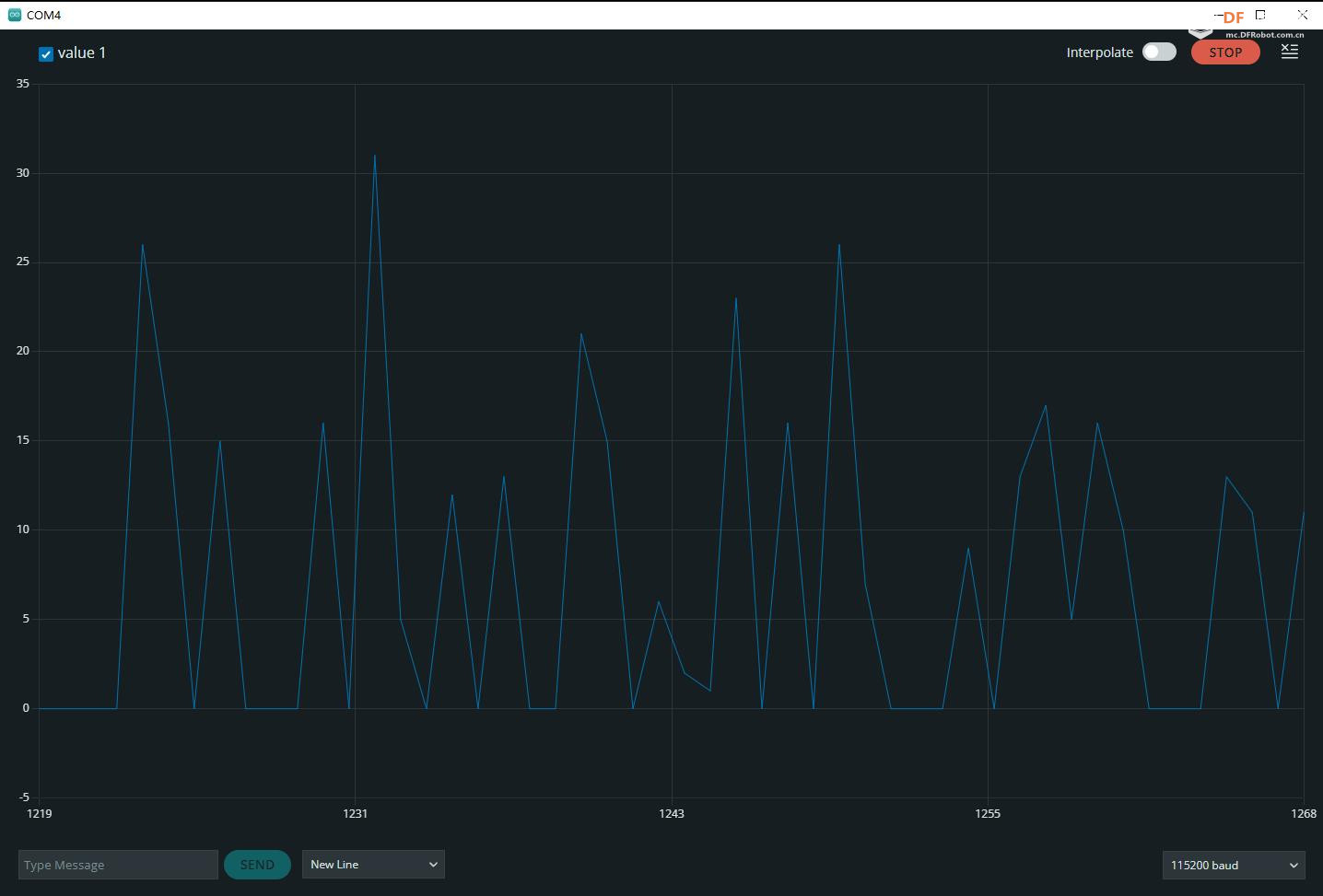Click the clear-graph list icon beside STOP
The image size is (1323, 896).
point(1290,52)
